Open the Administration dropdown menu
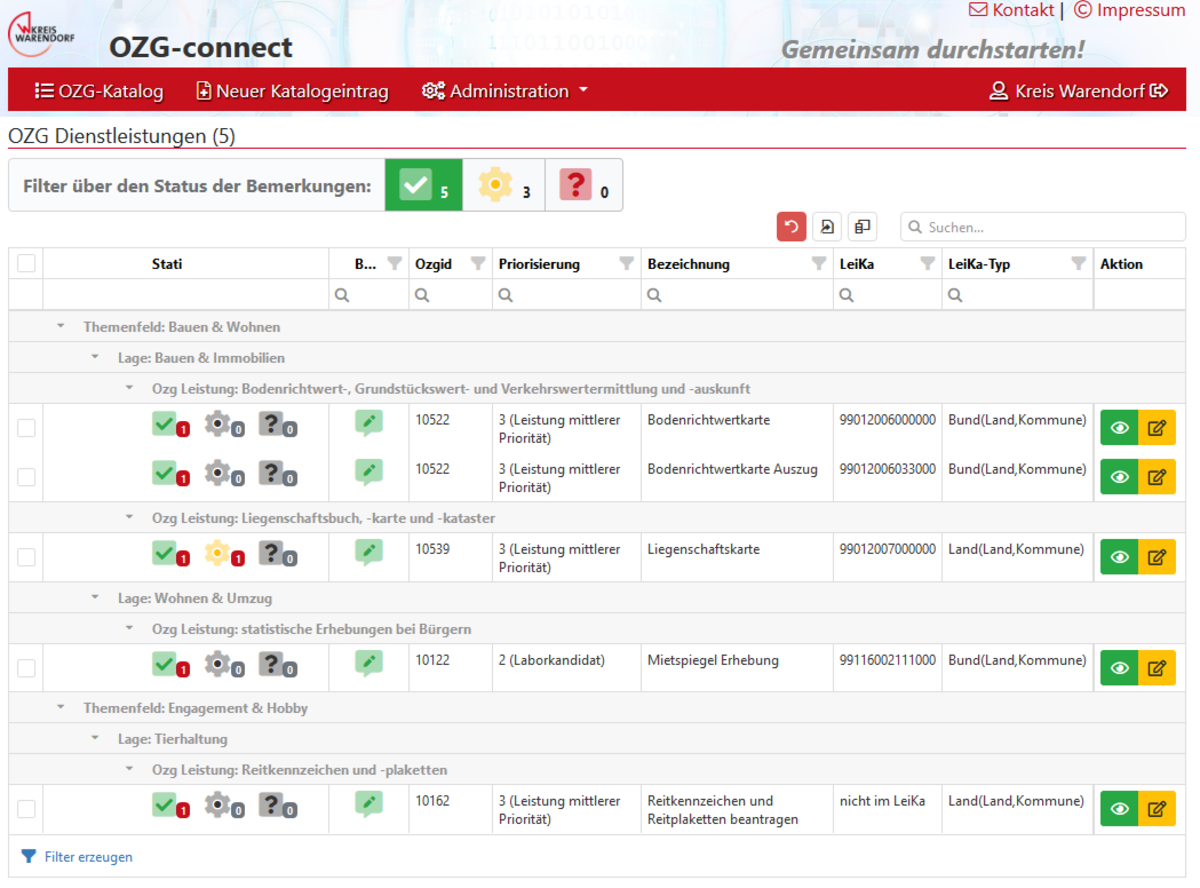This screenshot has height=888, width=1200. (x=505, y=91)
